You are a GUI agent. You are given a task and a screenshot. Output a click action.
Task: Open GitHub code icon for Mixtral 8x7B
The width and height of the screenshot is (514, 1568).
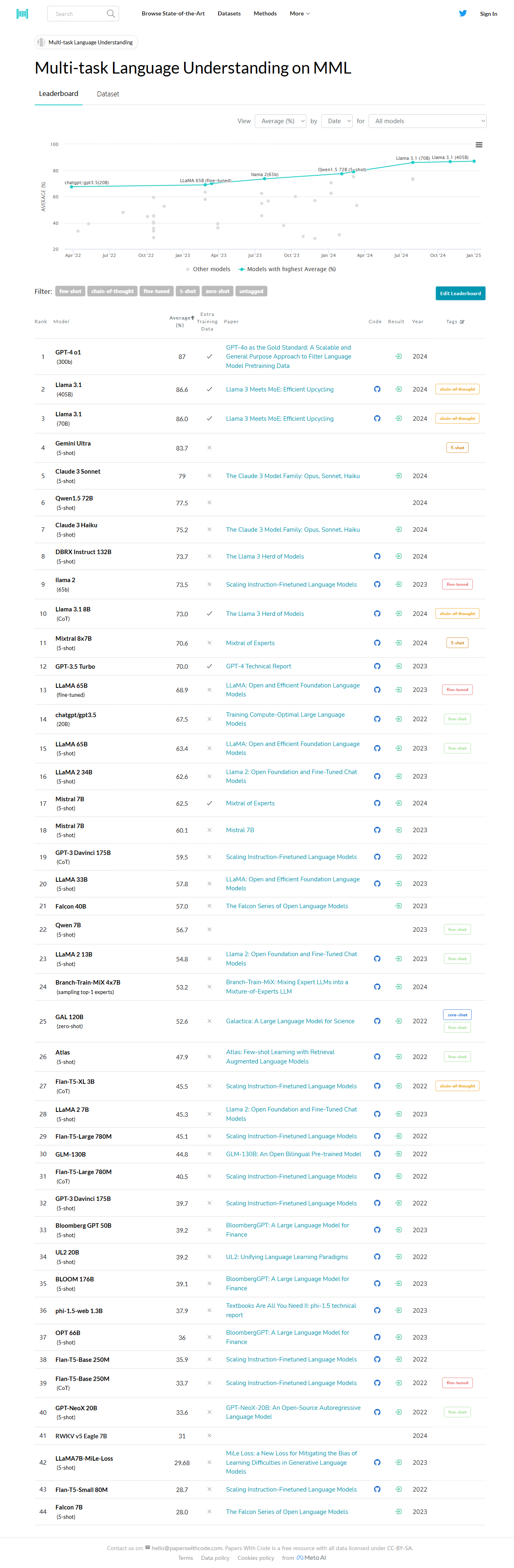377,643
